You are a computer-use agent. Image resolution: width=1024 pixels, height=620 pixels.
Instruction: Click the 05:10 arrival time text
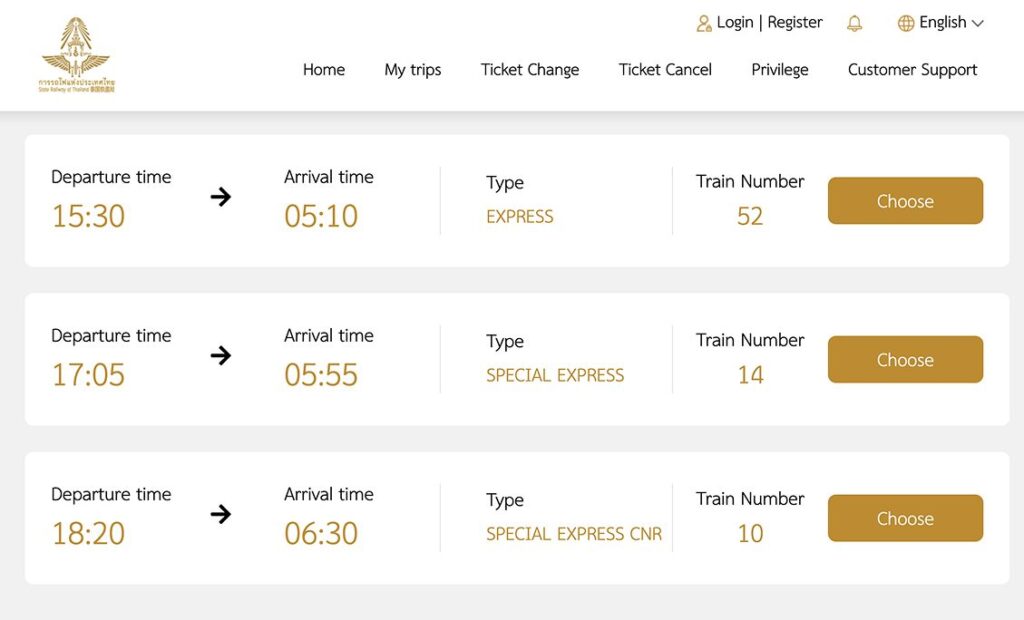[321, 216]
